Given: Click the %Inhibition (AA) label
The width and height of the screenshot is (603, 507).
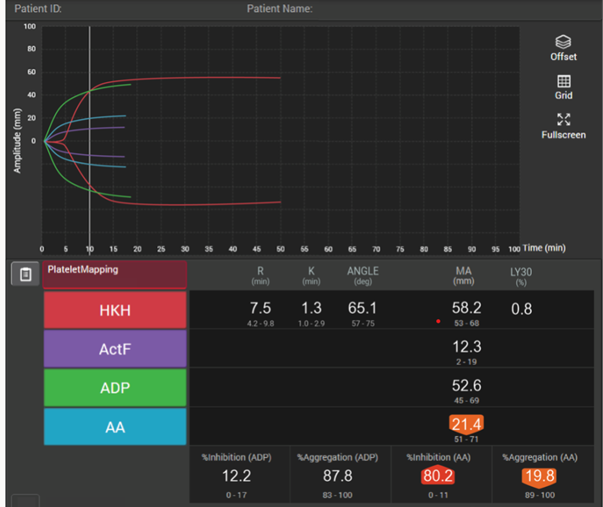Looking at the screenshot, I should pos(438,457).
